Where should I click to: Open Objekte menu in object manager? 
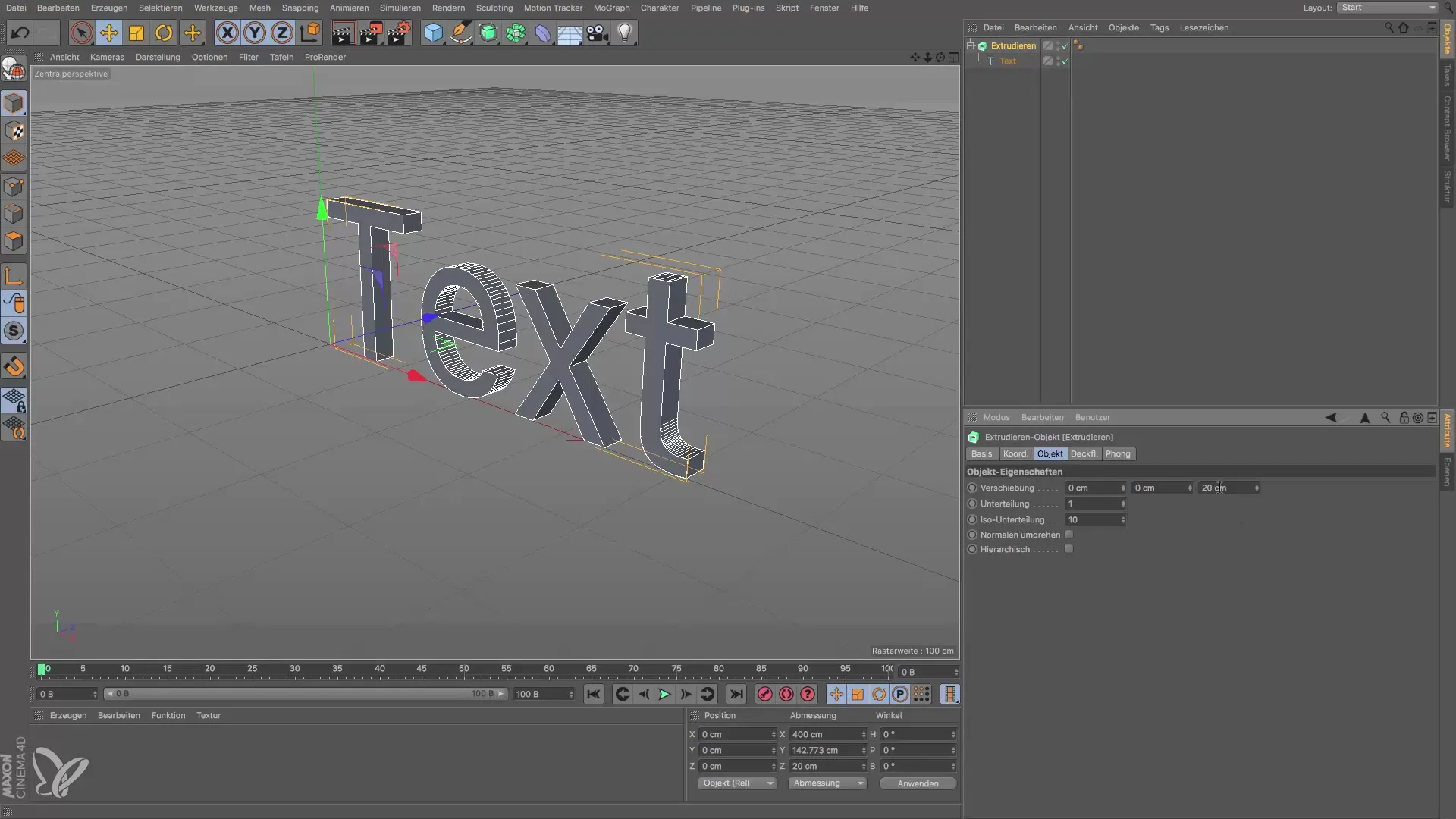(1123, 27)
